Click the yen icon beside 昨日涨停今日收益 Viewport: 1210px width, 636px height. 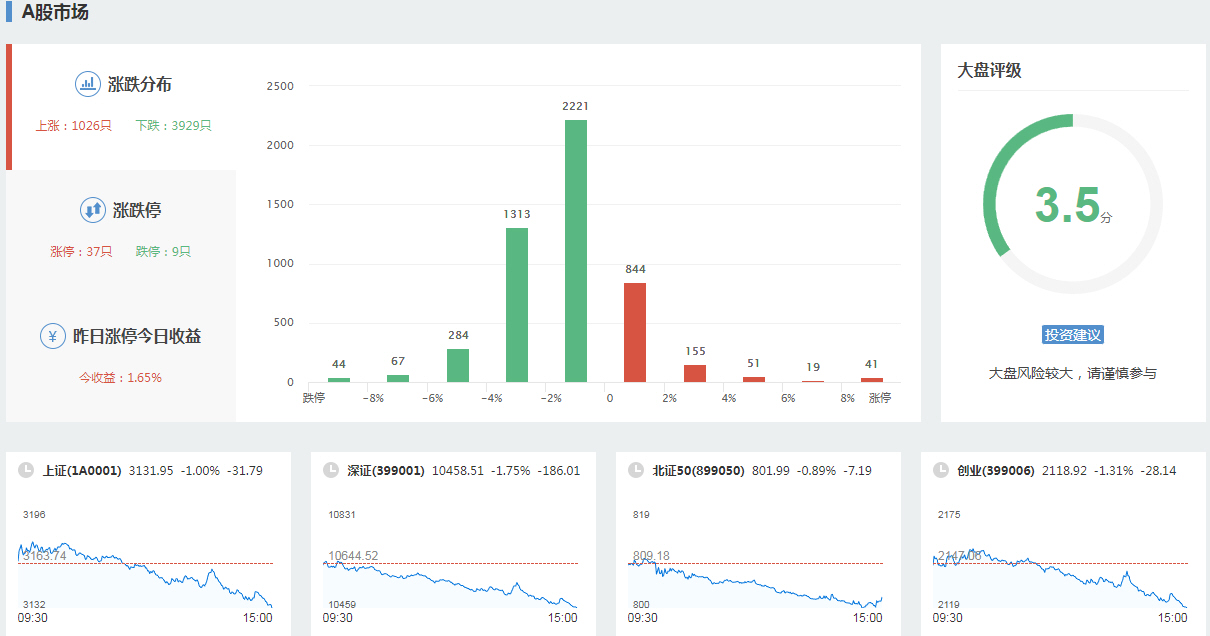click(53, 336)
